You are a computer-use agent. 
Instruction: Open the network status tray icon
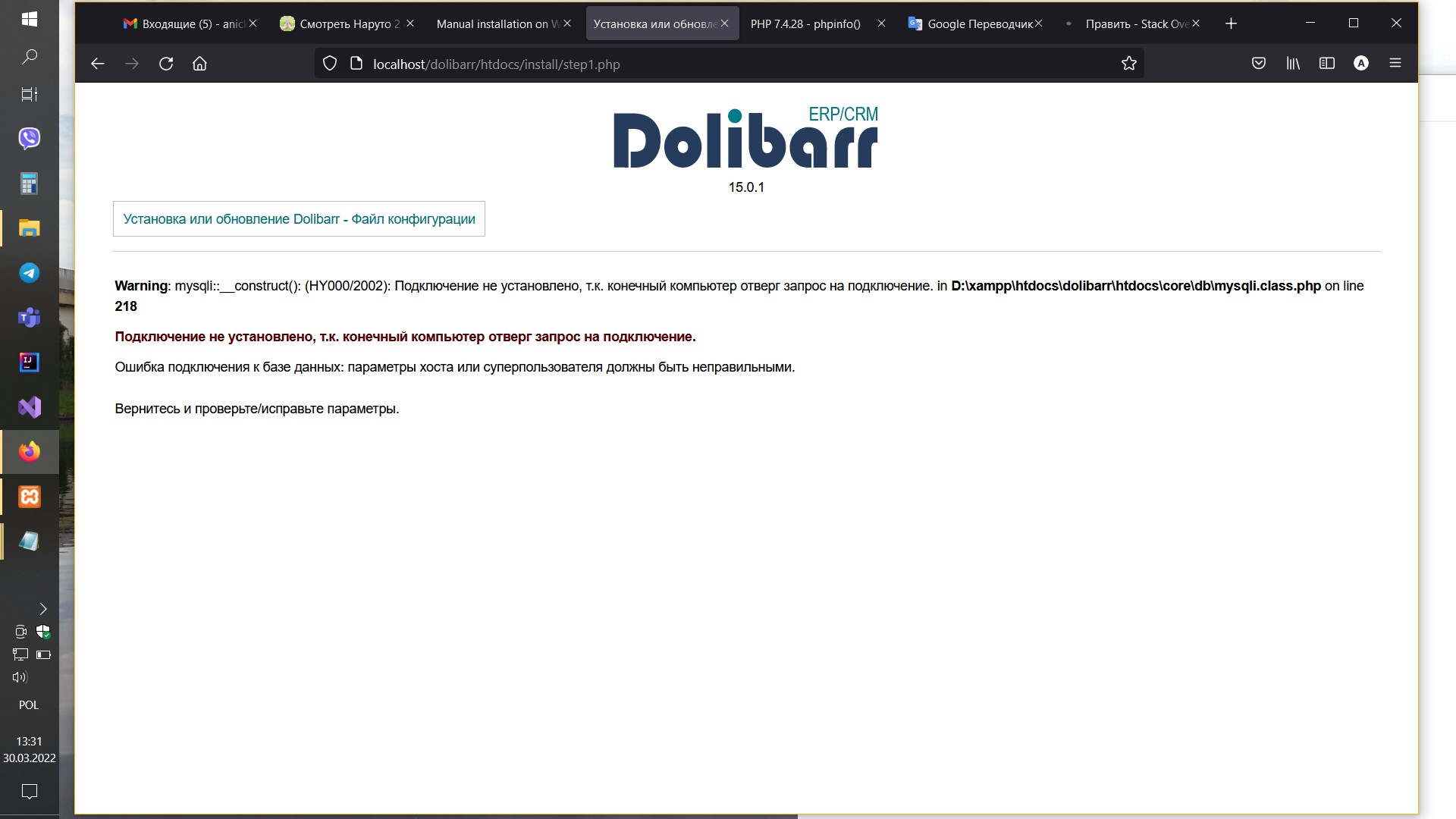(x=20, y=654)
